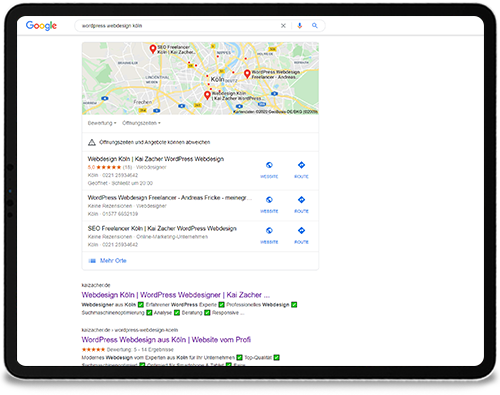Screen dimensions: 500x395
Task: Click the Mehr Orte list icon
Action: [92, 261]
